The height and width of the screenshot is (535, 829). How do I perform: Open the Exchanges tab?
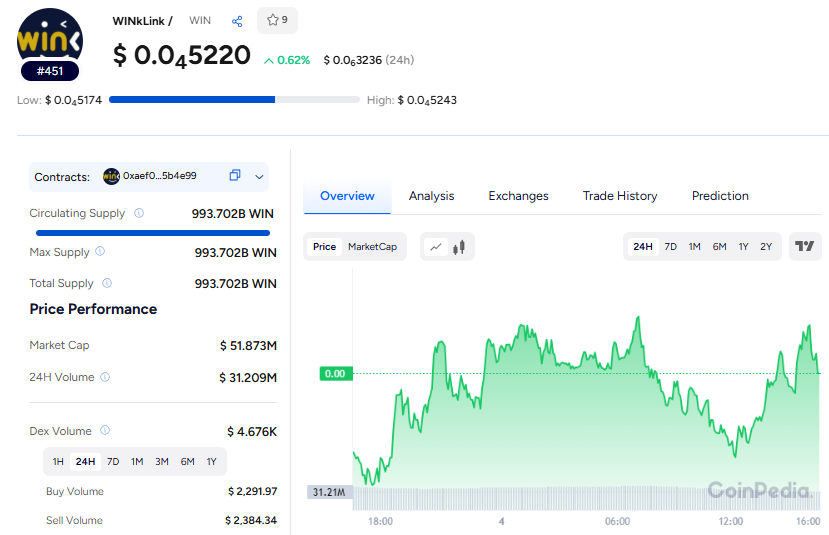click(x=519, y=196)
